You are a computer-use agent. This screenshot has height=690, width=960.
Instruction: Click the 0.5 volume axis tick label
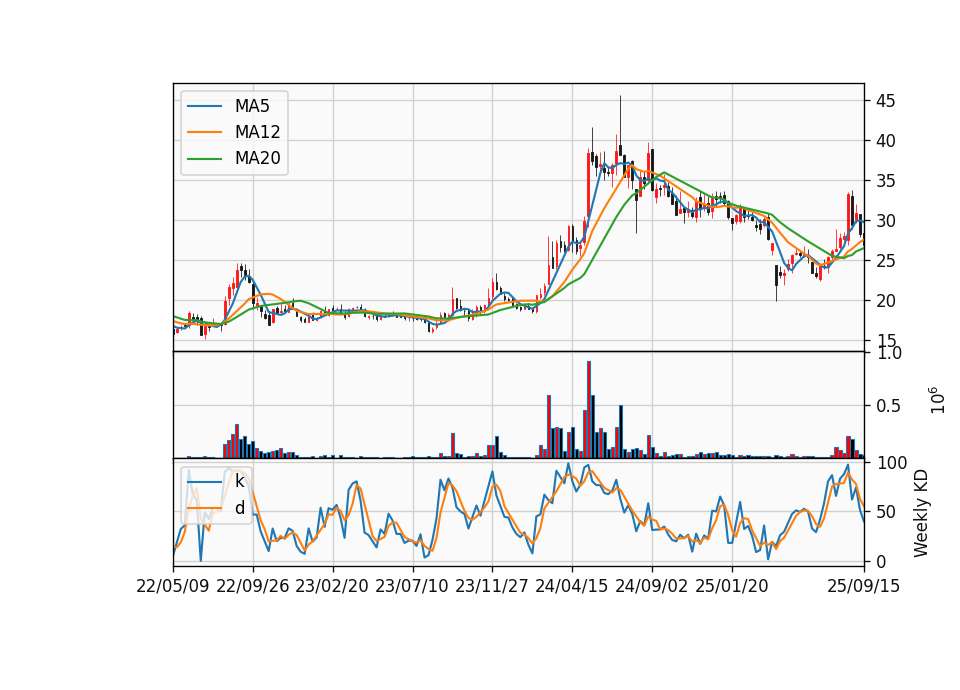point(888,406)
